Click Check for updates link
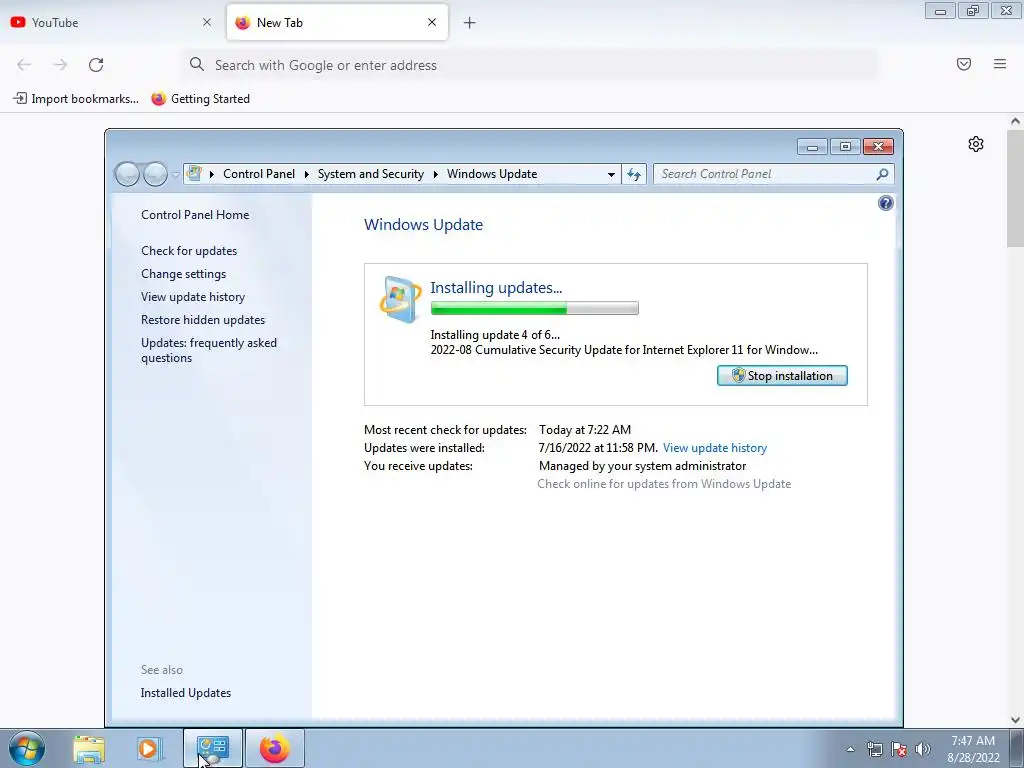This screenshot has width=1024, height=768. pyautogui.click(x=189, y=251)
